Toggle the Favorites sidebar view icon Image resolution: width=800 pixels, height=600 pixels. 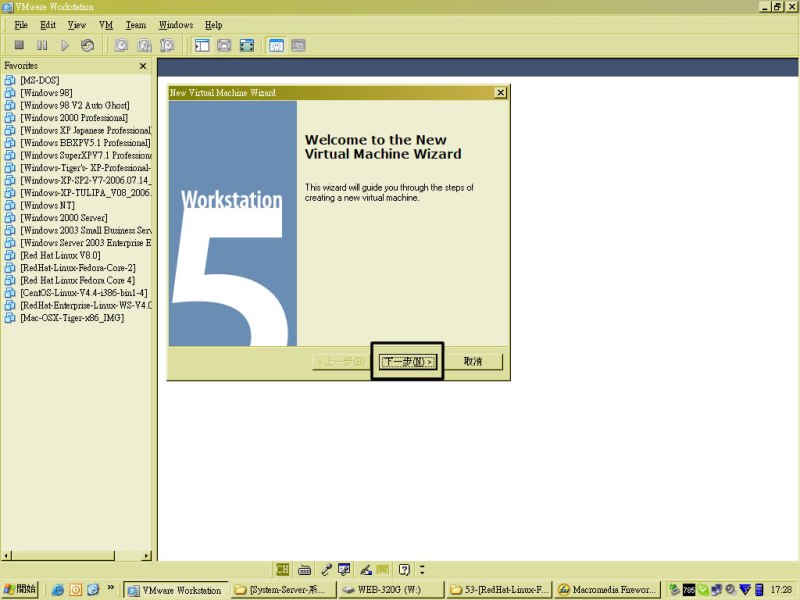201,45
